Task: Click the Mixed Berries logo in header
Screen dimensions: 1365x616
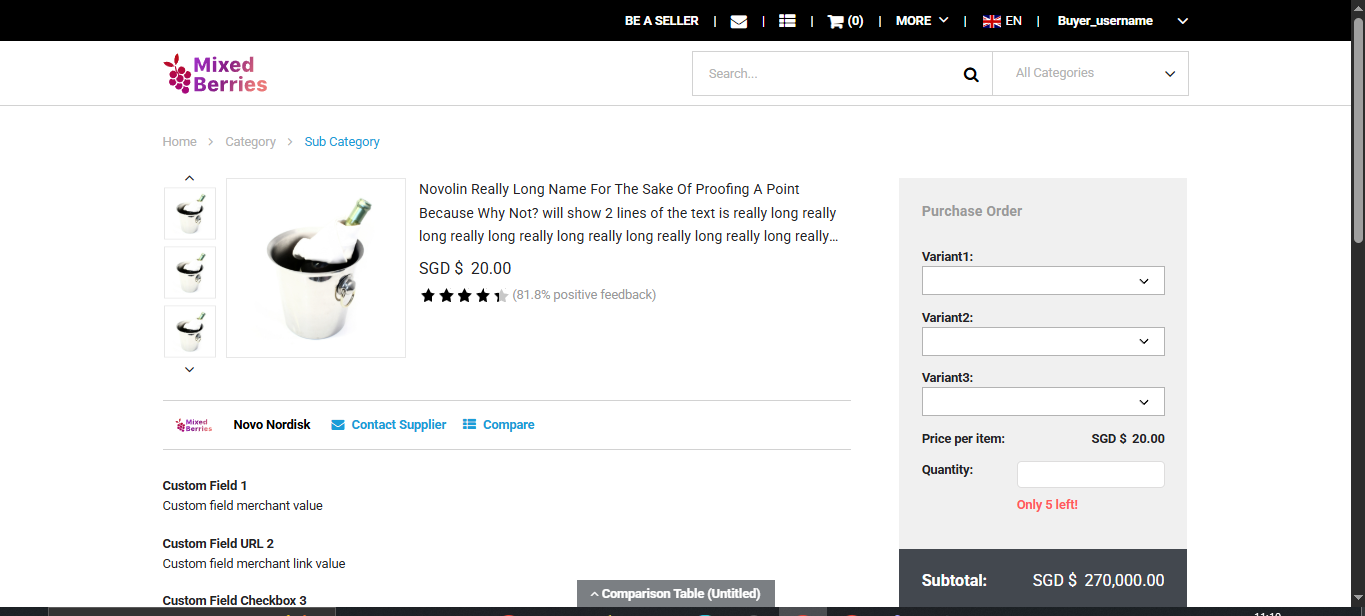Action: tap(216, 74)
